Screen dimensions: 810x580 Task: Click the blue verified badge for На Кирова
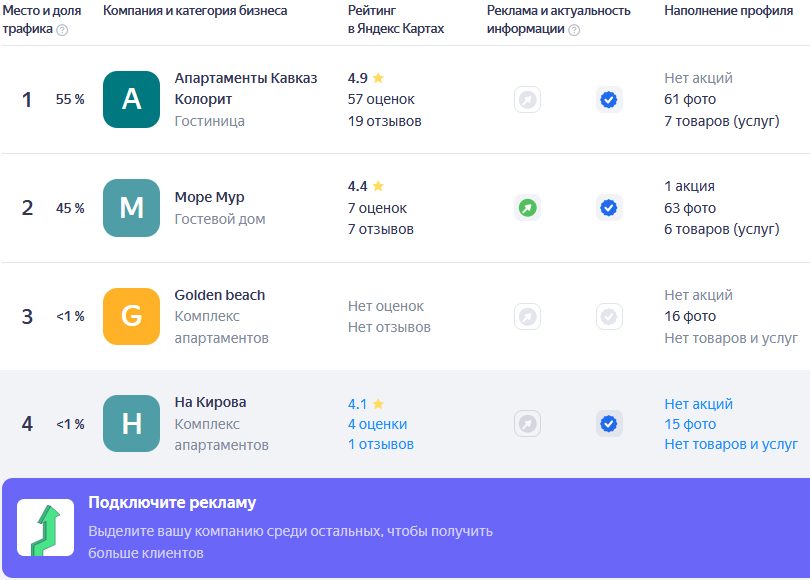click(x=609, y=424)
